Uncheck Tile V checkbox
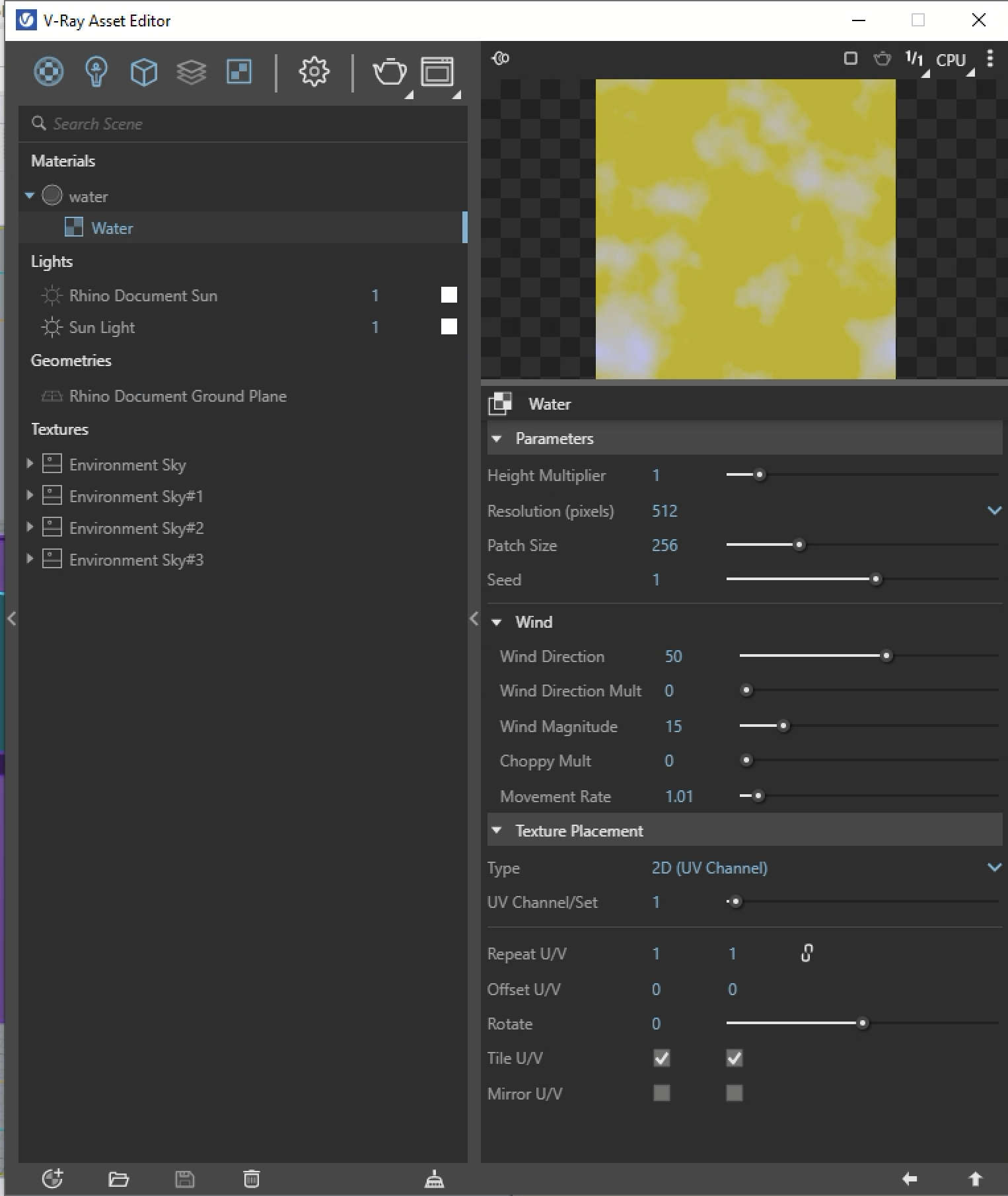1008x1196 pixels. point(734,1059)
